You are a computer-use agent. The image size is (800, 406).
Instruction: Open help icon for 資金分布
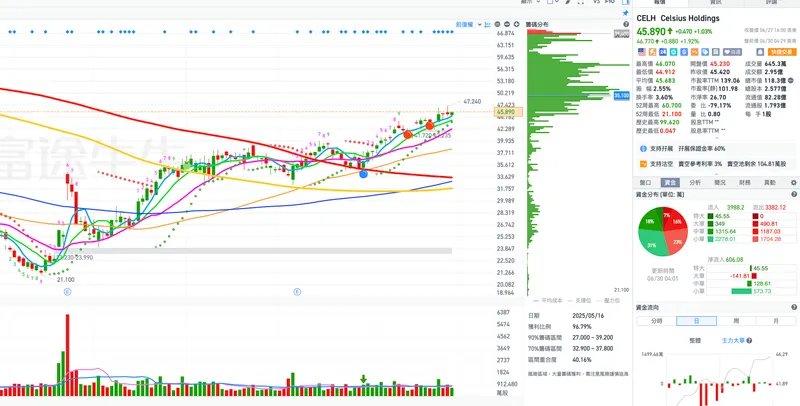(x=794, y=194)
